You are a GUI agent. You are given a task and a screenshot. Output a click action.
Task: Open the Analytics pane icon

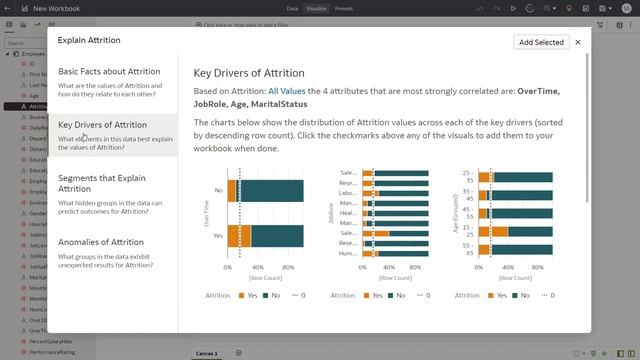pyautogui.click(x=38, y=24)
